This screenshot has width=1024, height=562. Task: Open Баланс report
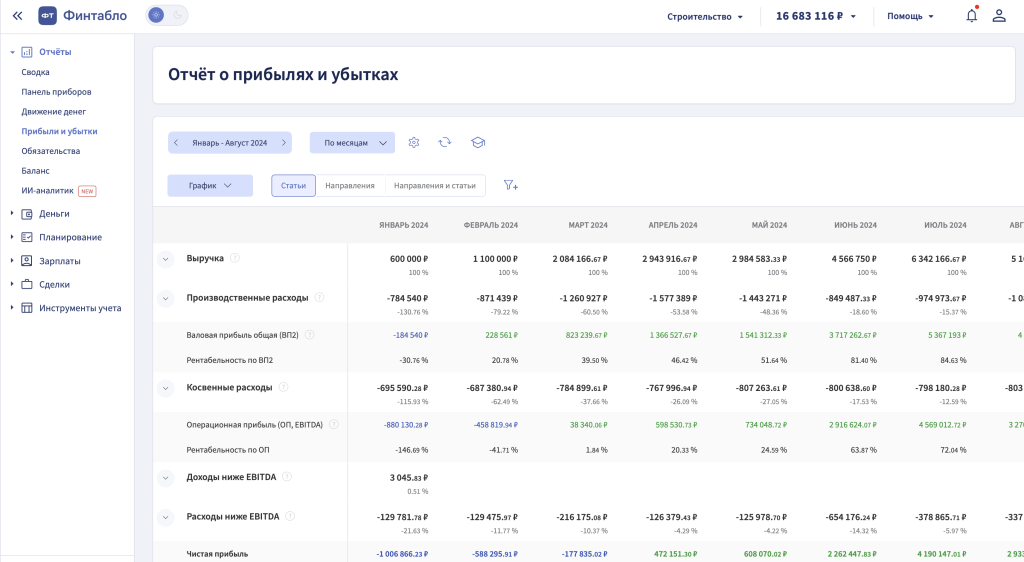(x=35, y=170)
